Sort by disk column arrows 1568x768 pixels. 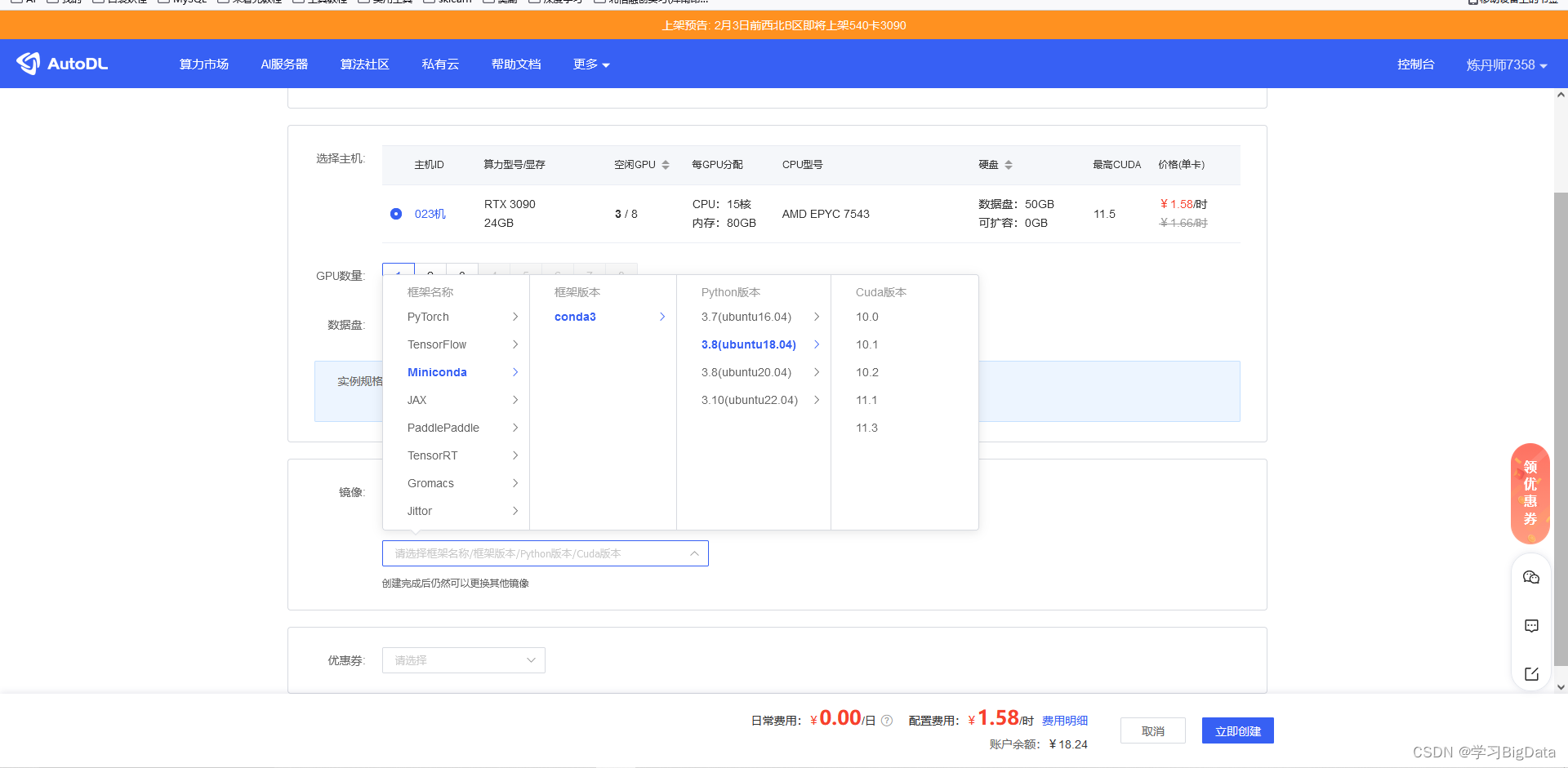pyautogui.click(x=1009, y=165)
